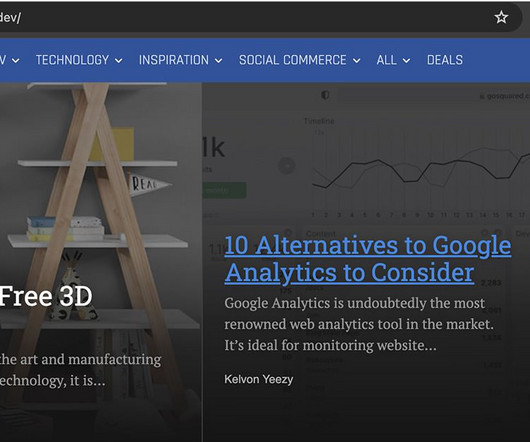
Task: Expand the Technology dropdown chevron
Action: 119,61
